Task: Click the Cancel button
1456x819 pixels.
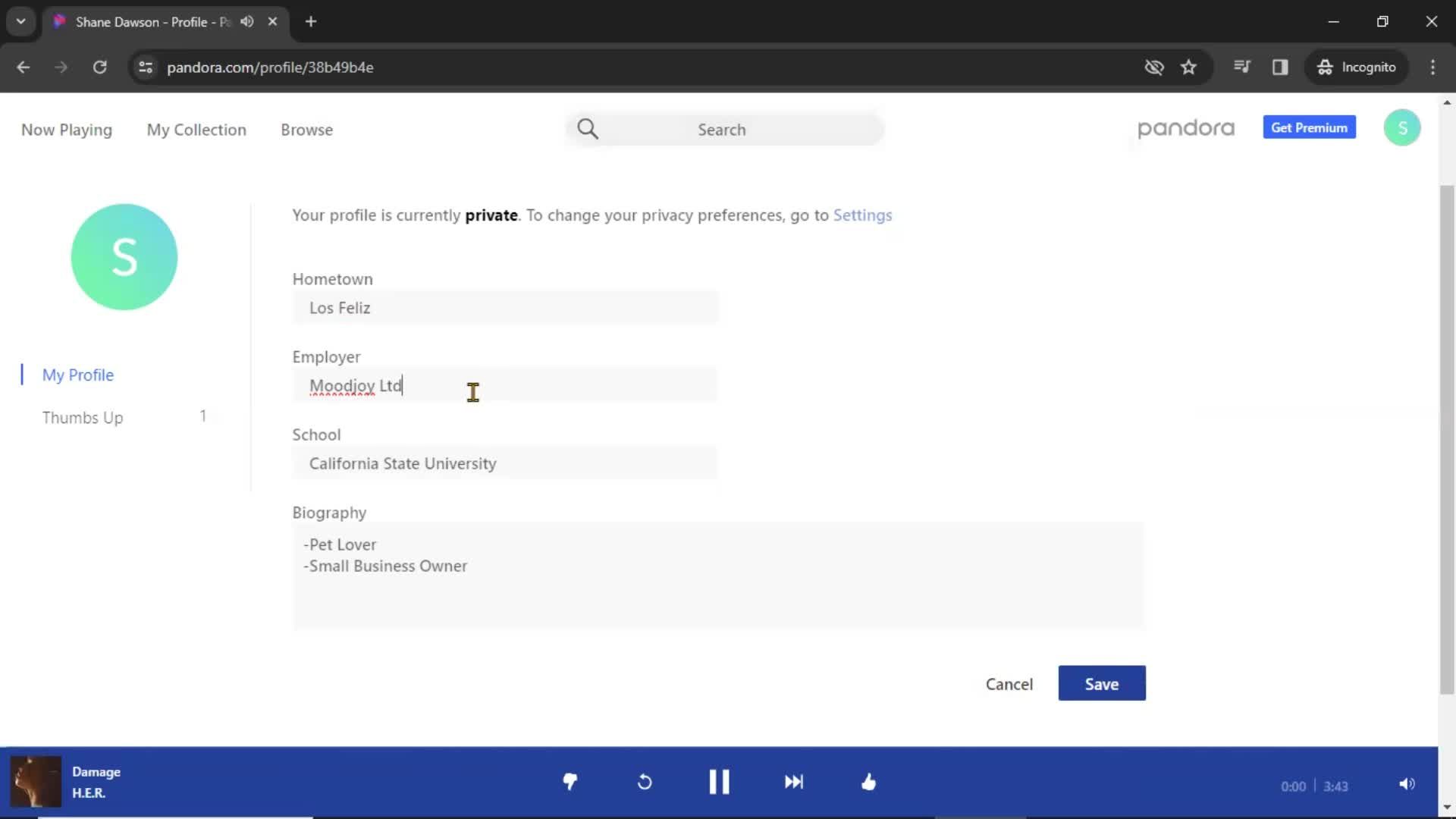Action: click(x=1009, y=684)
